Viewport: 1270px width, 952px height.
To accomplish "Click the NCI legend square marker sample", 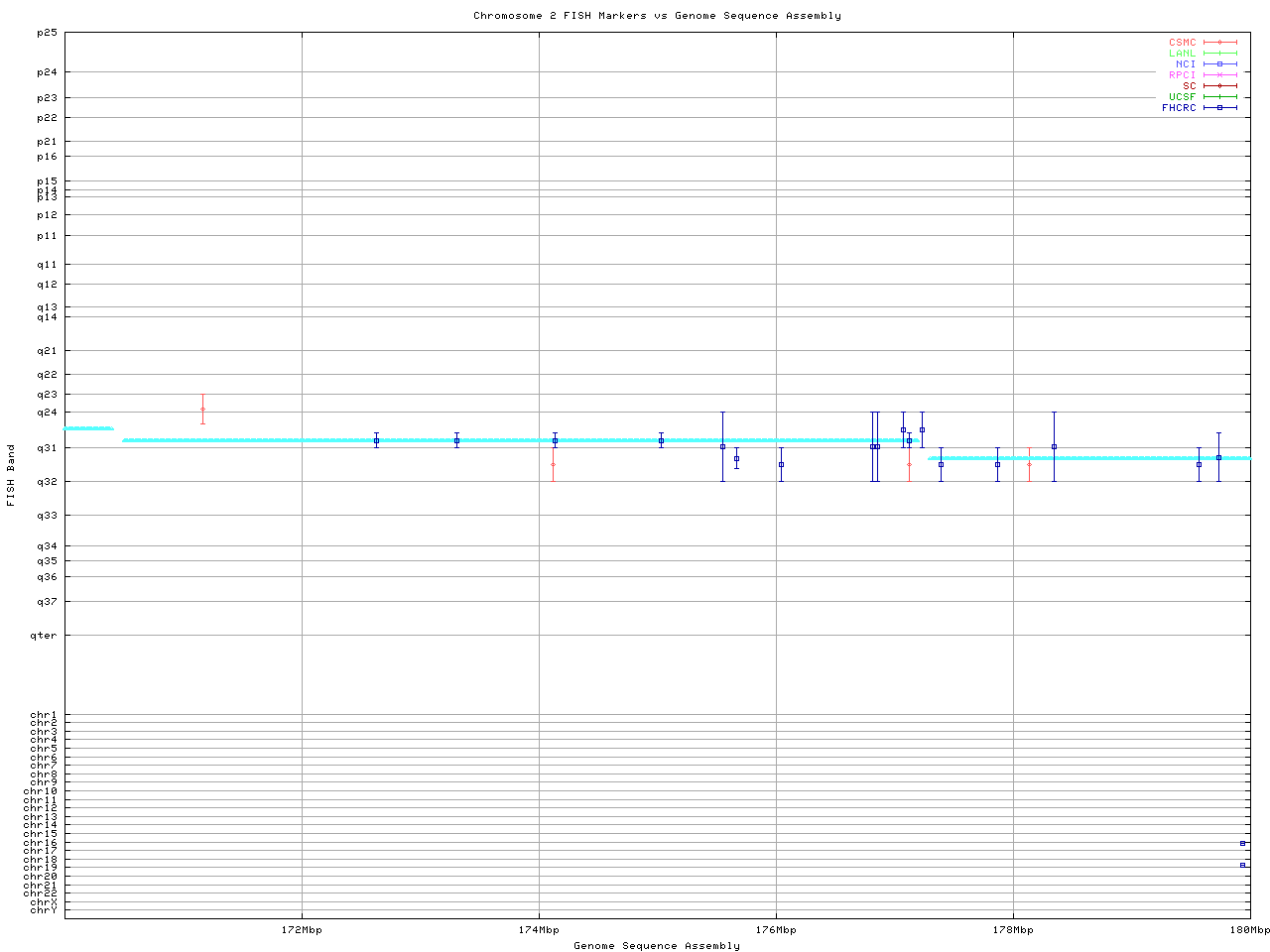I will [1219, 63].
